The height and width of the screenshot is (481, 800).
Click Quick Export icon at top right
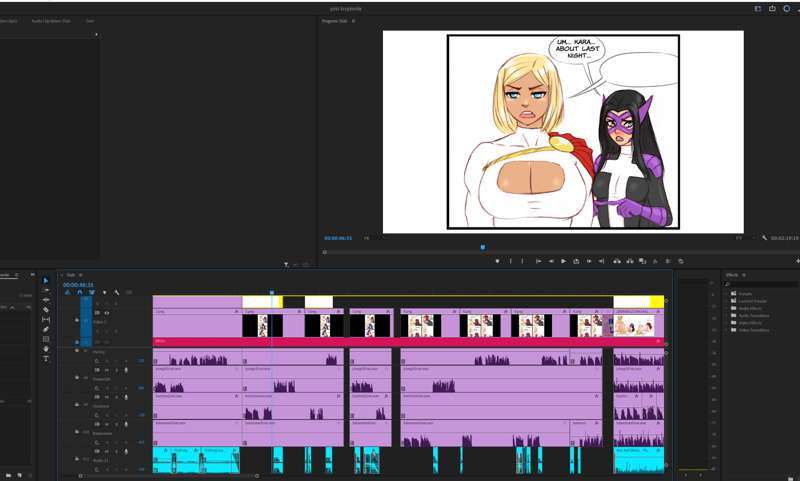pyautogui.click(x=772, y=9)
